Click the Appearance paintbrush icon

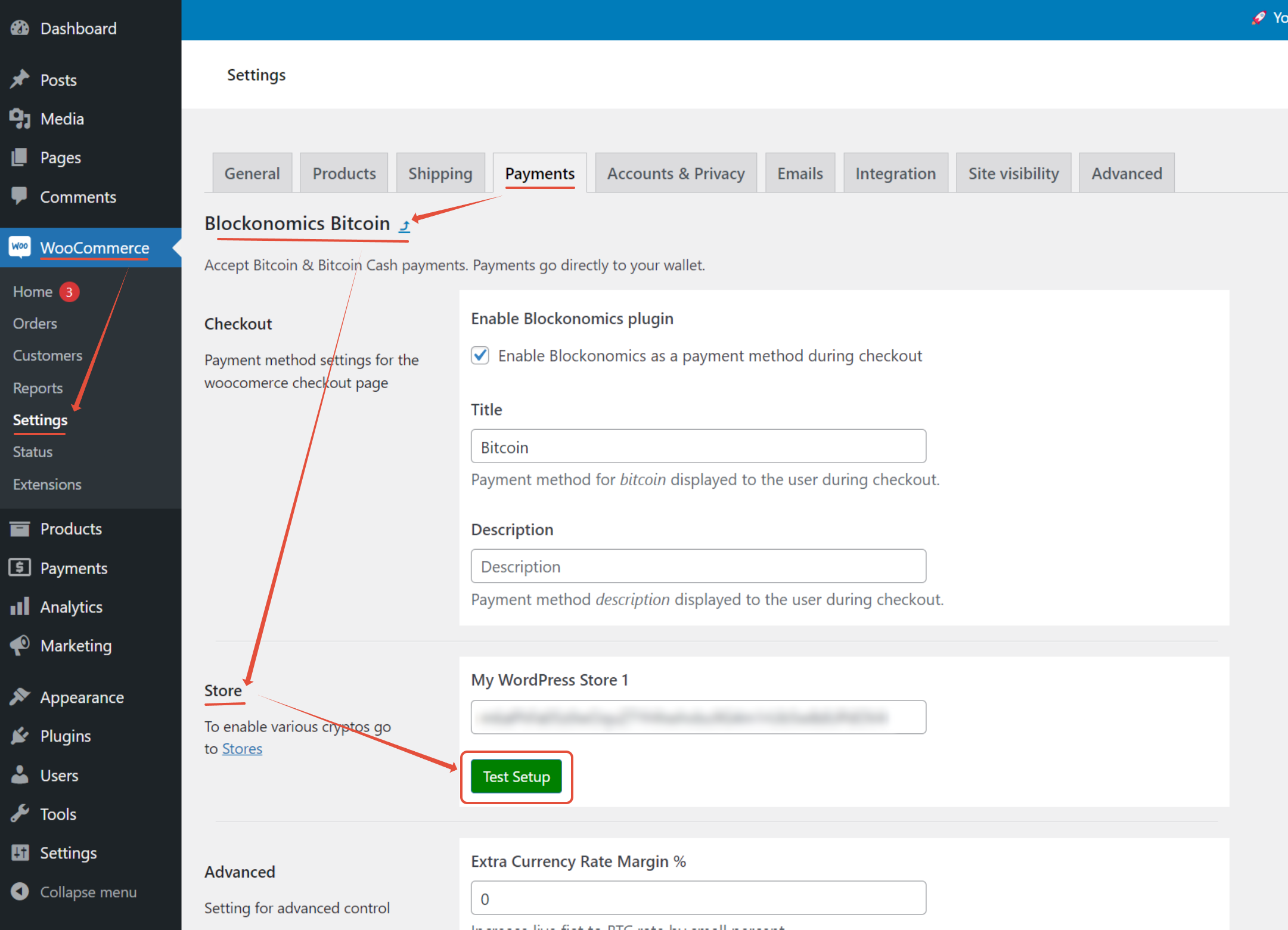(x=20, y=696)
